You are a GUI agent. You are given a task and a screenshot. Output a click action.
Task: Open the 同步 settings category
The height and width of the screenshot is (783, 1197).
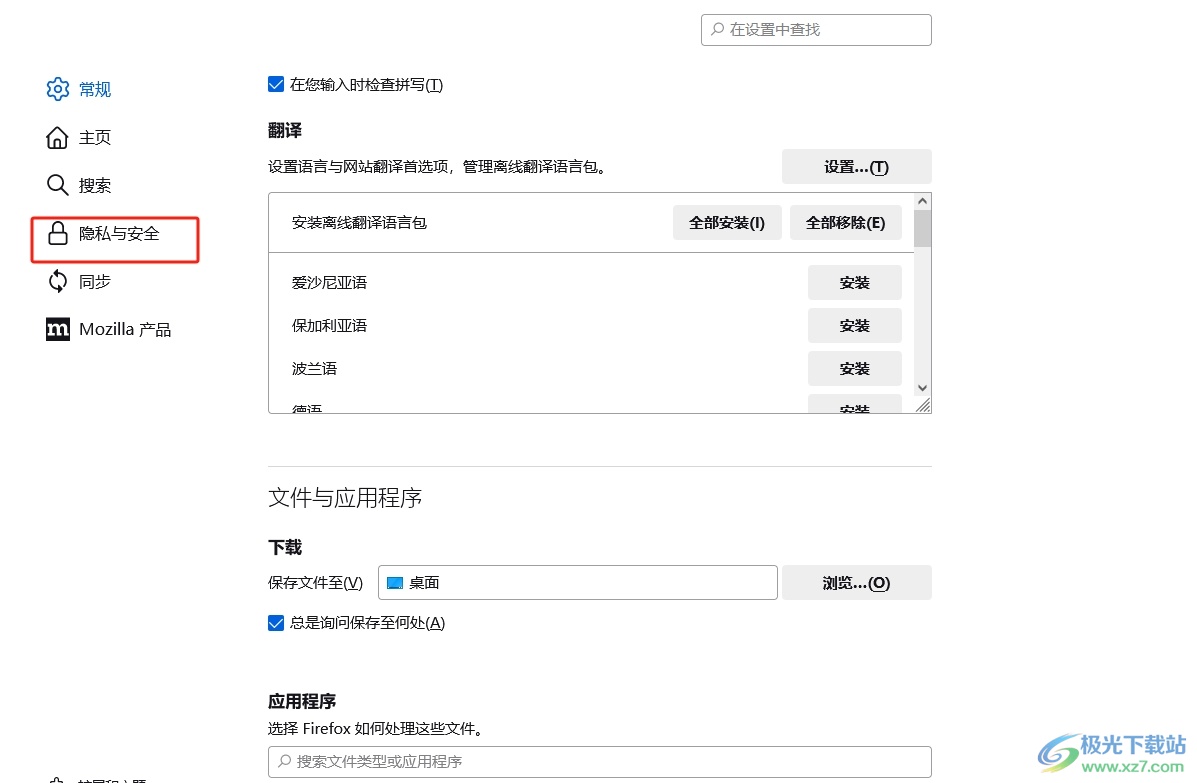pos(94,282)
